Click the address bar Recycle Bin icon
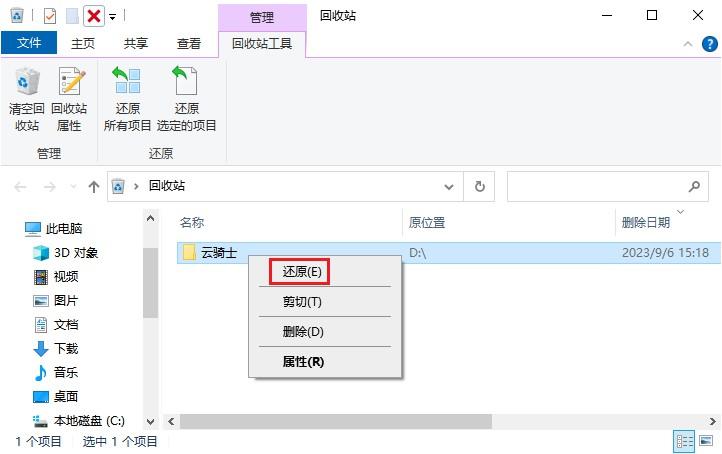Viewport: 722px width, 454px height. 118,186
